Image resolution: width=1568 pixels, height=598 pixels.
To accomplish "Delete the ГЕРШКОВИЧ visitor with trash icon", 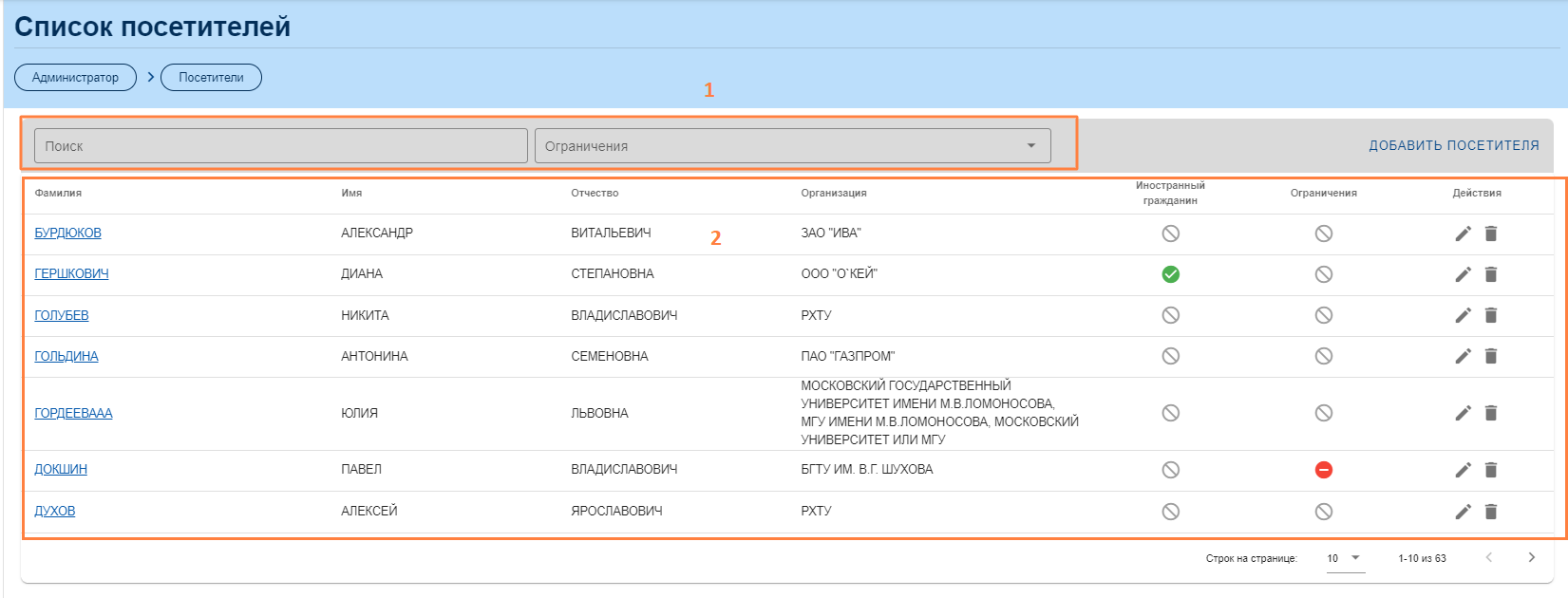I will coord(1490,274).
